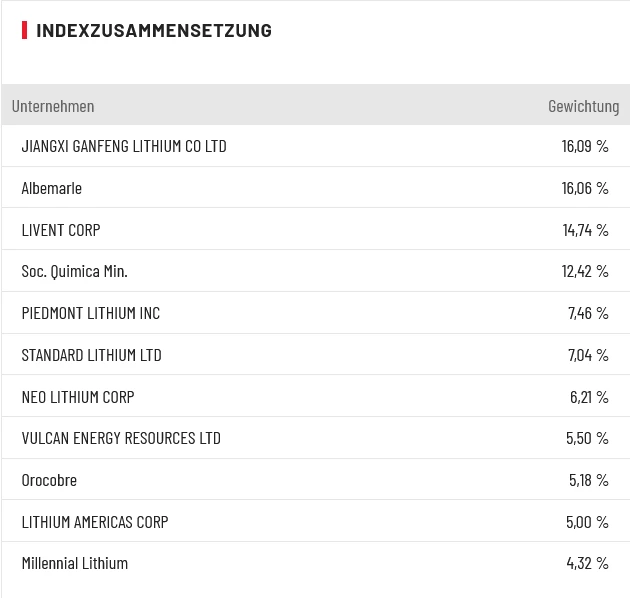This screenshot has height=598, width=630.
Task: Click the 14,74 % weighting value
Action: coord(585,230)
